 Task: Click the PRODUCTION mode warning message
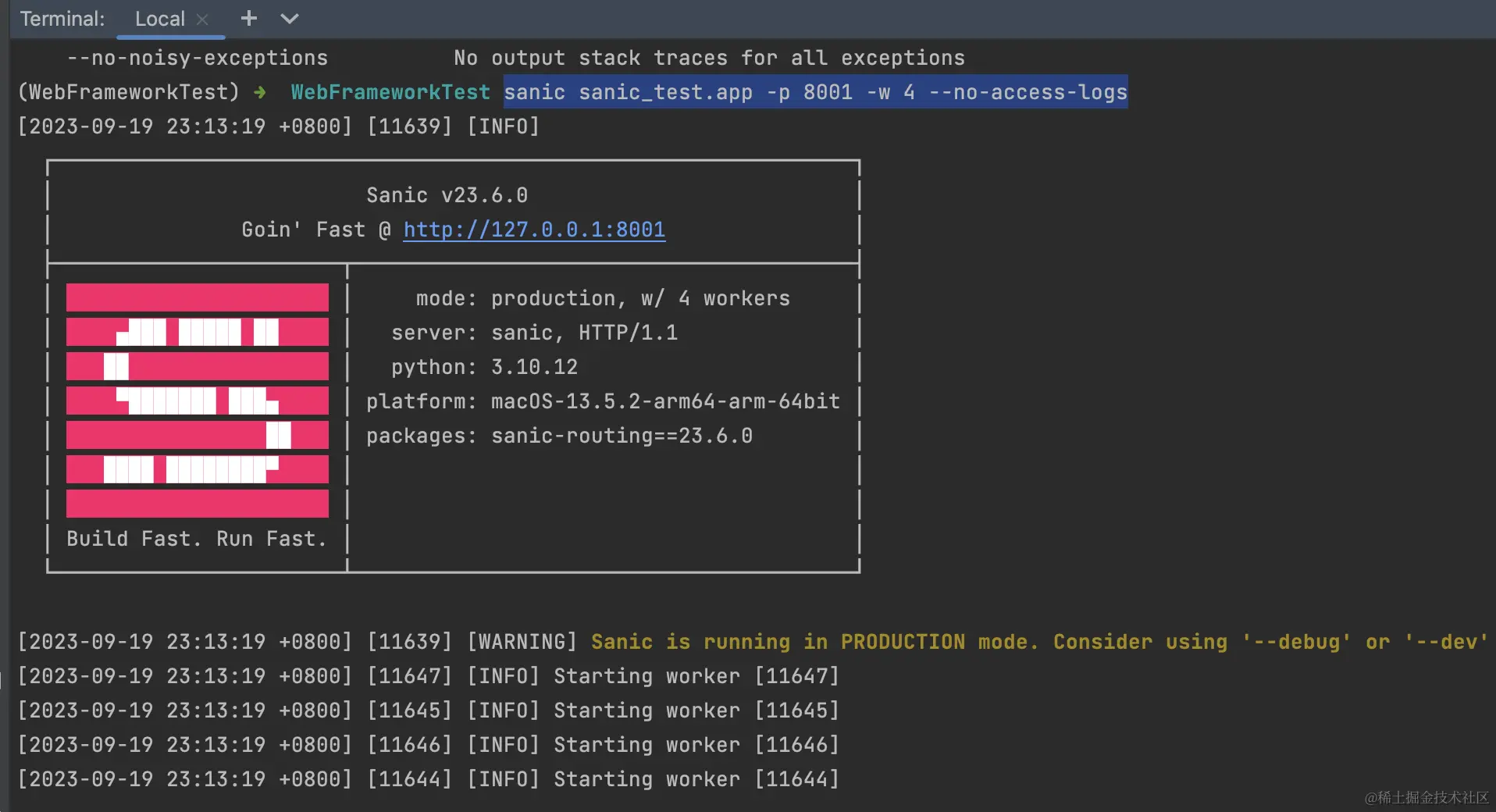click(x=1039, y=642)
